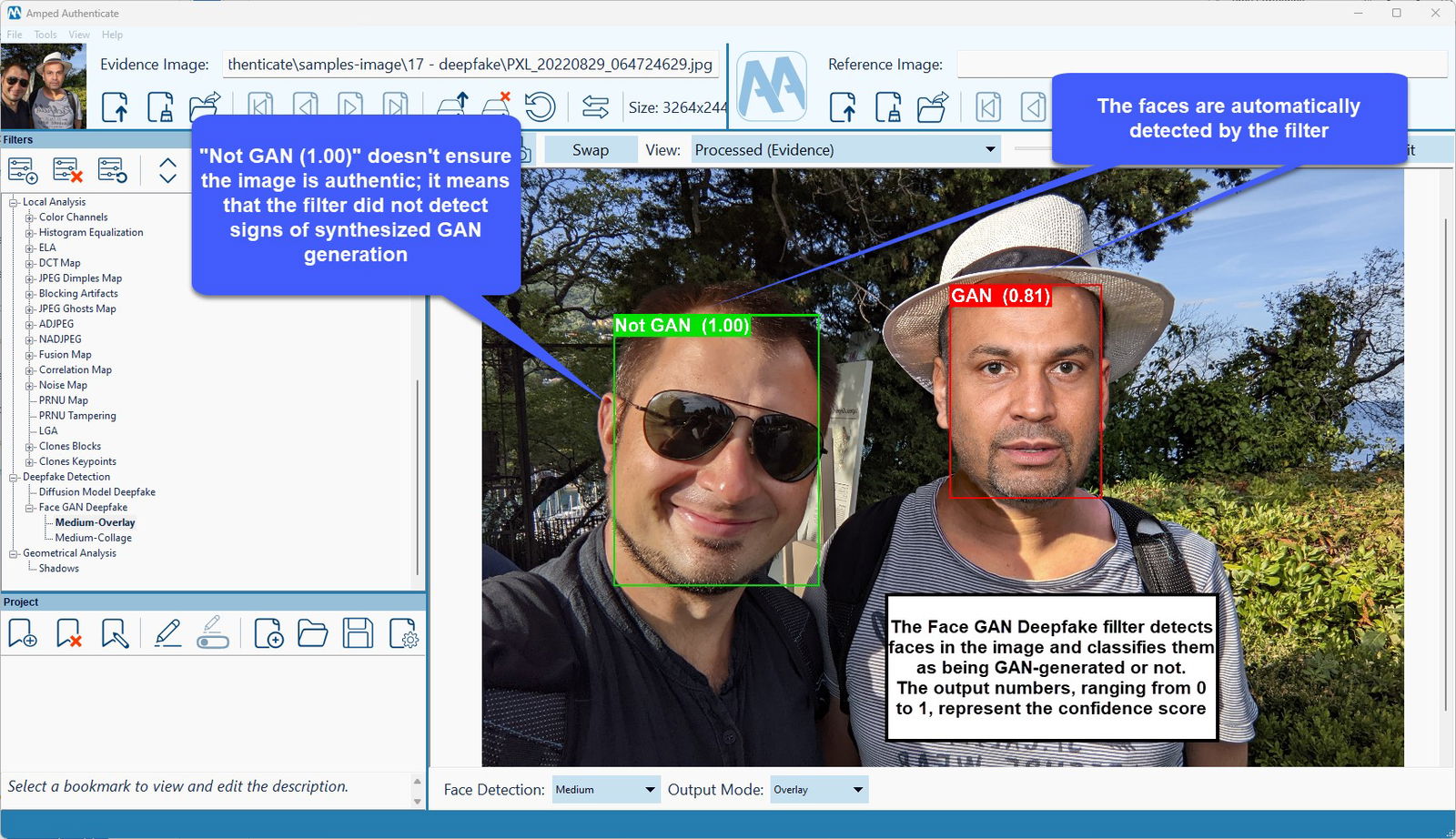The height and width of the screenshot is (839, 1456).
Task: Select Medium-Collage under Face GAN Deepfake
Action: tap(92, 537)
